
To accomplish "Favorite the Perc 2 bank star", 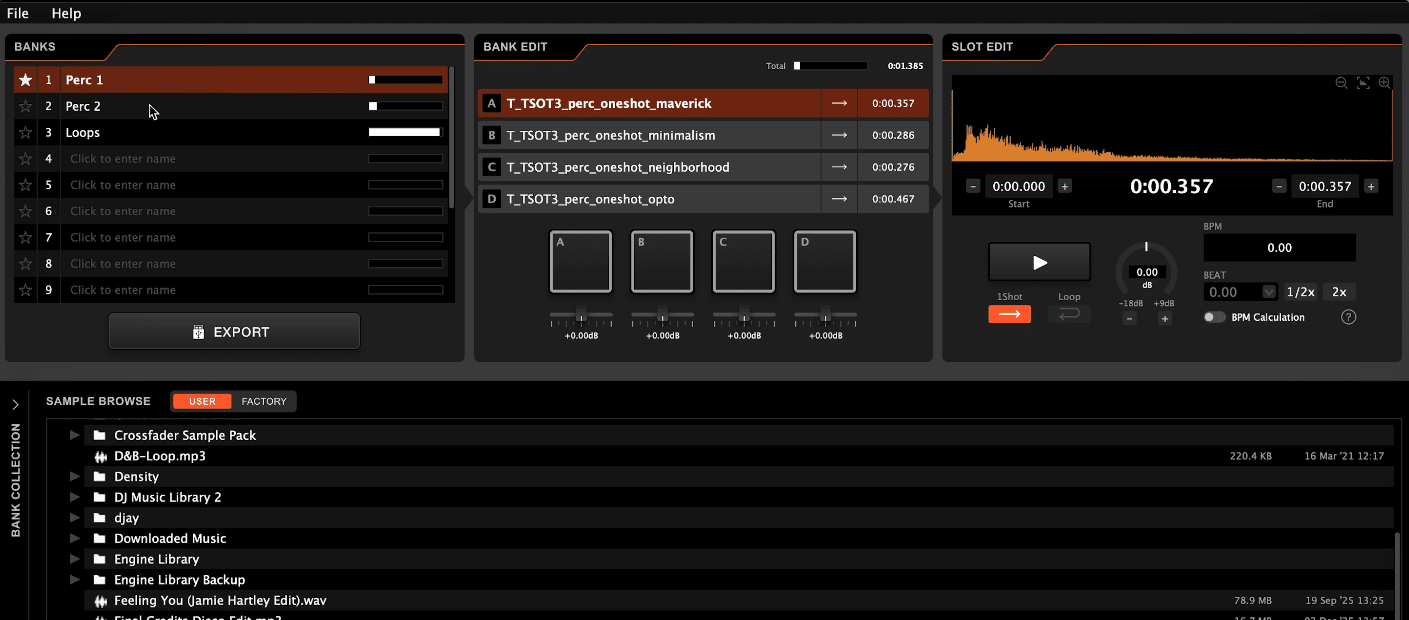I will 25,106.
